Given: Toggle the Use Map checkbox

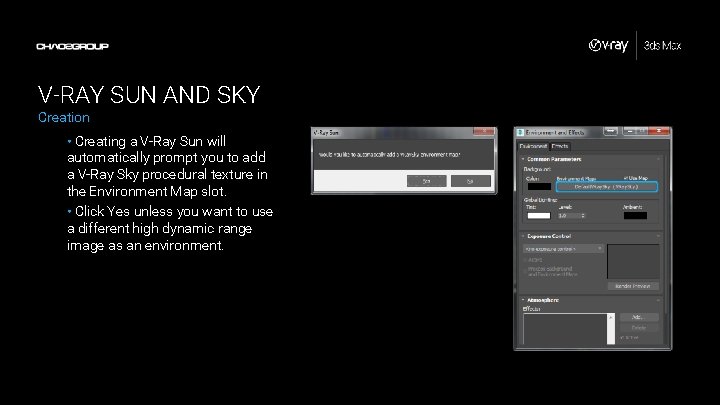Looking at the screenshot, I should 625,178.
